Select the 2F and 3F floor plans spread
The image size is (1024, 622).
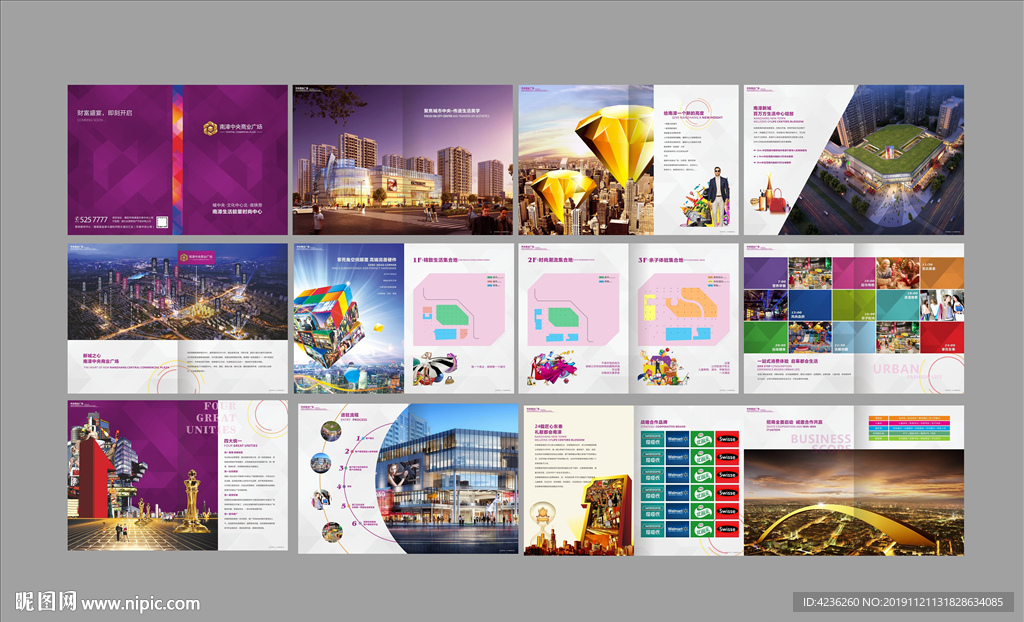click(628, 319)
